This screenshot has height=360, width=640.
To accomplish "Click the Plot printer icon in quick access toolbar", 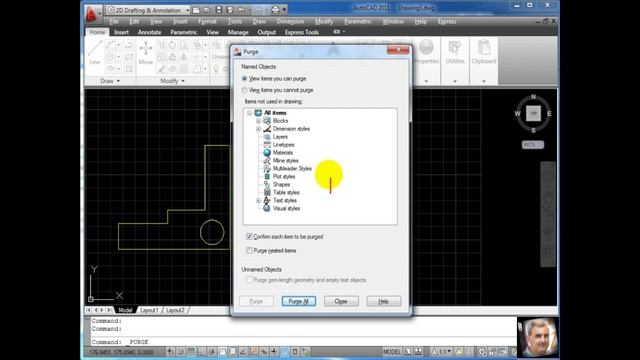I will coord(276,10).
